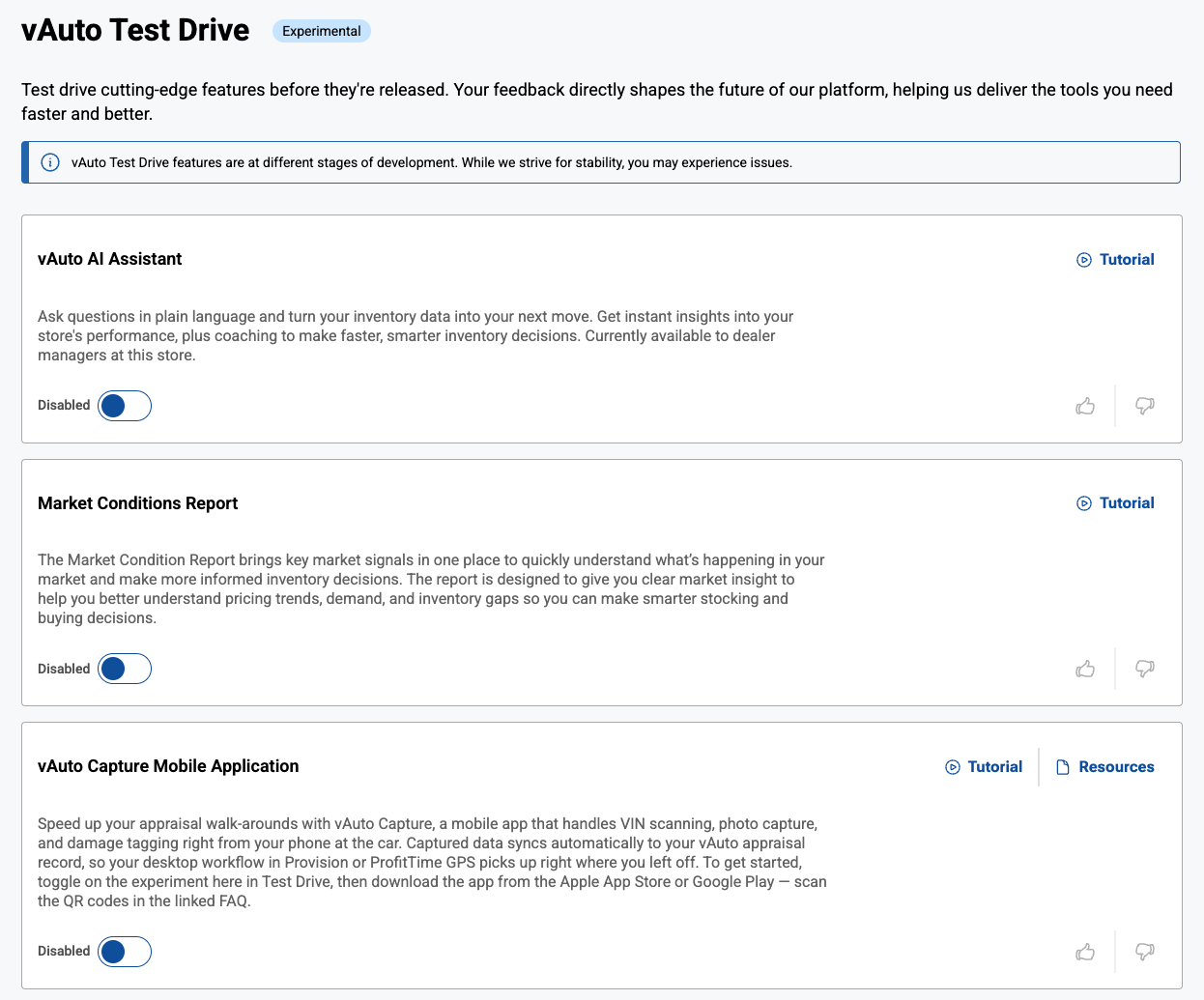Click the Disabled label under vAuto Capture
This screenshot has width=1204, height=1000.
pyautogui.click(x=64, y=951)
